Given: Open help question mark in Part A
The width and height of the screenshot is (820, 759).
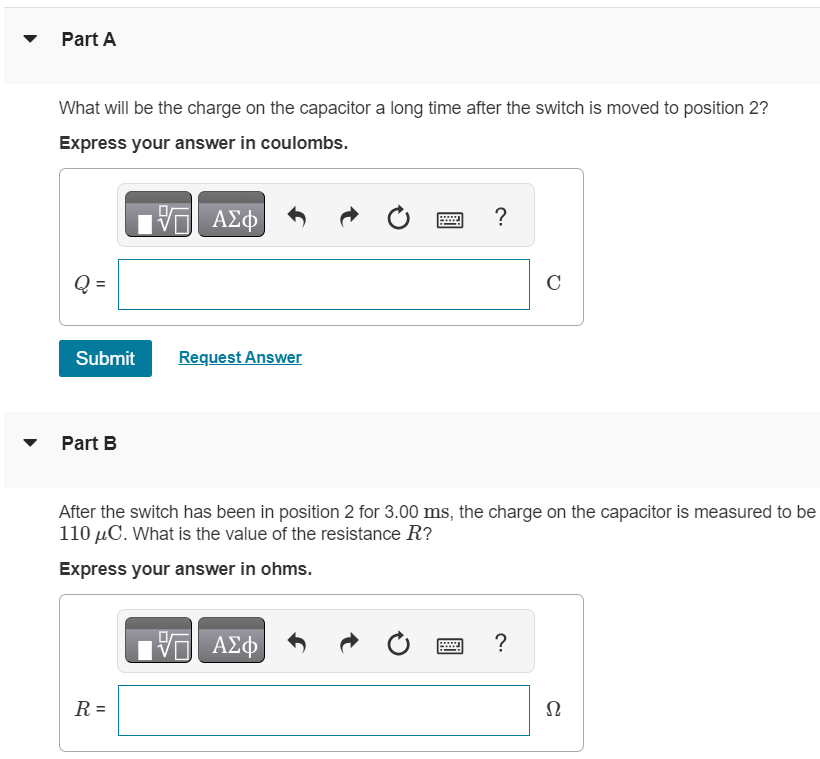Looking at the screenshot, I should (500, 217).
